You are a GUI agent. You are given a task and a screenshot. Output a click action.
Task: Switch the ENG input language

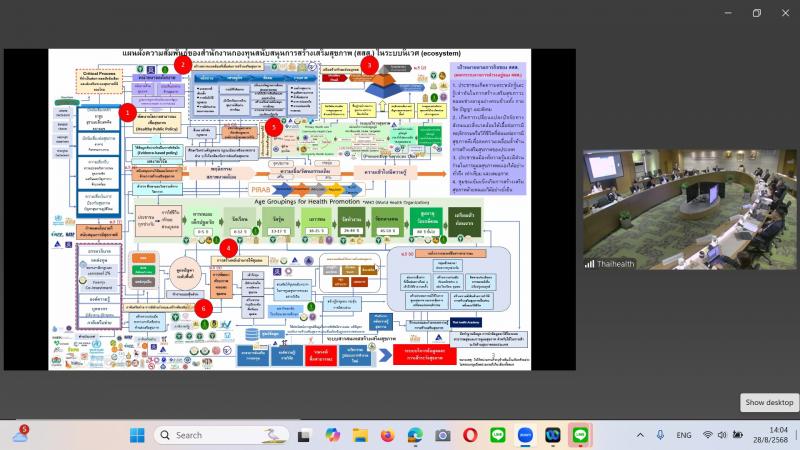(x=684, y=435)
